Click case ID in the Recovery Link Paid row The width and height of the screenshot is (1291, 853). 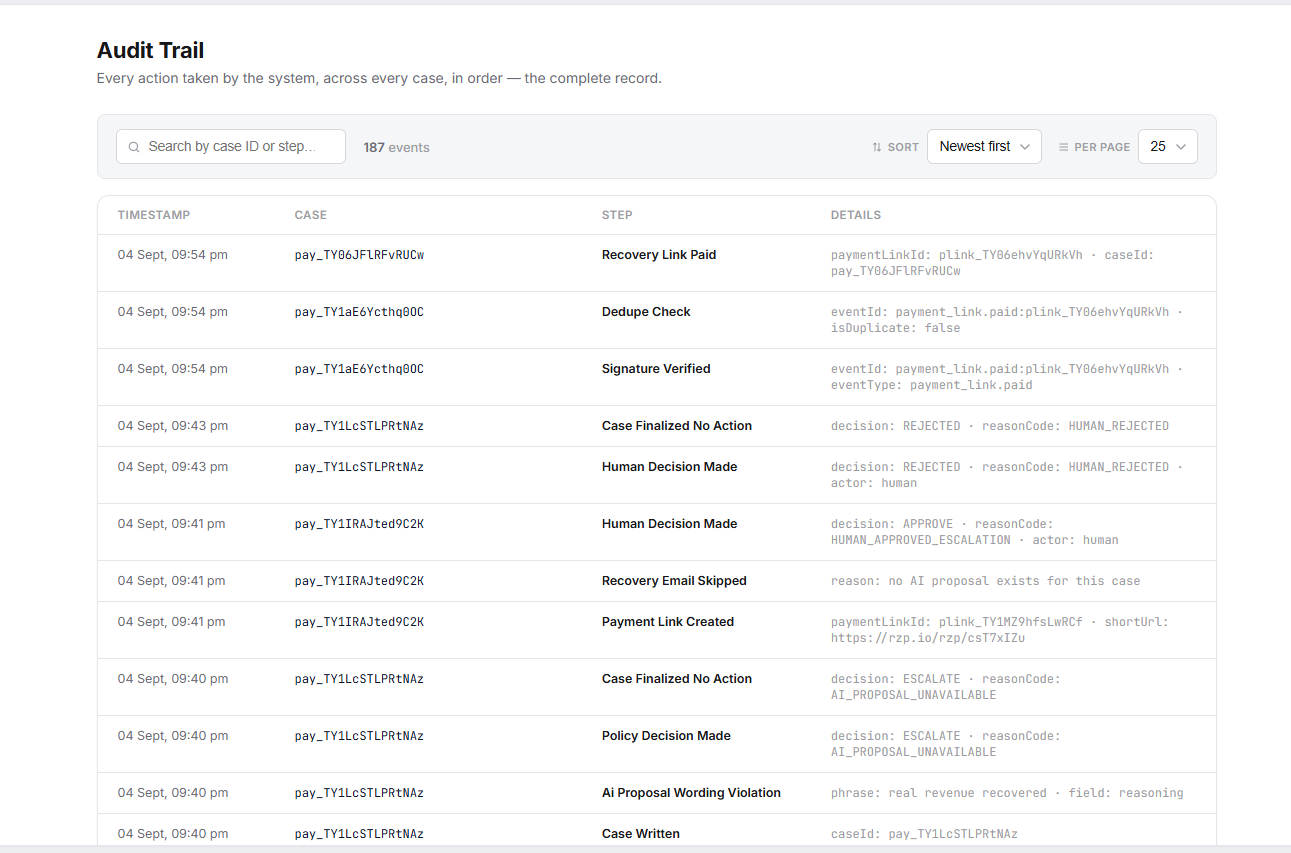tap(359, 255)
